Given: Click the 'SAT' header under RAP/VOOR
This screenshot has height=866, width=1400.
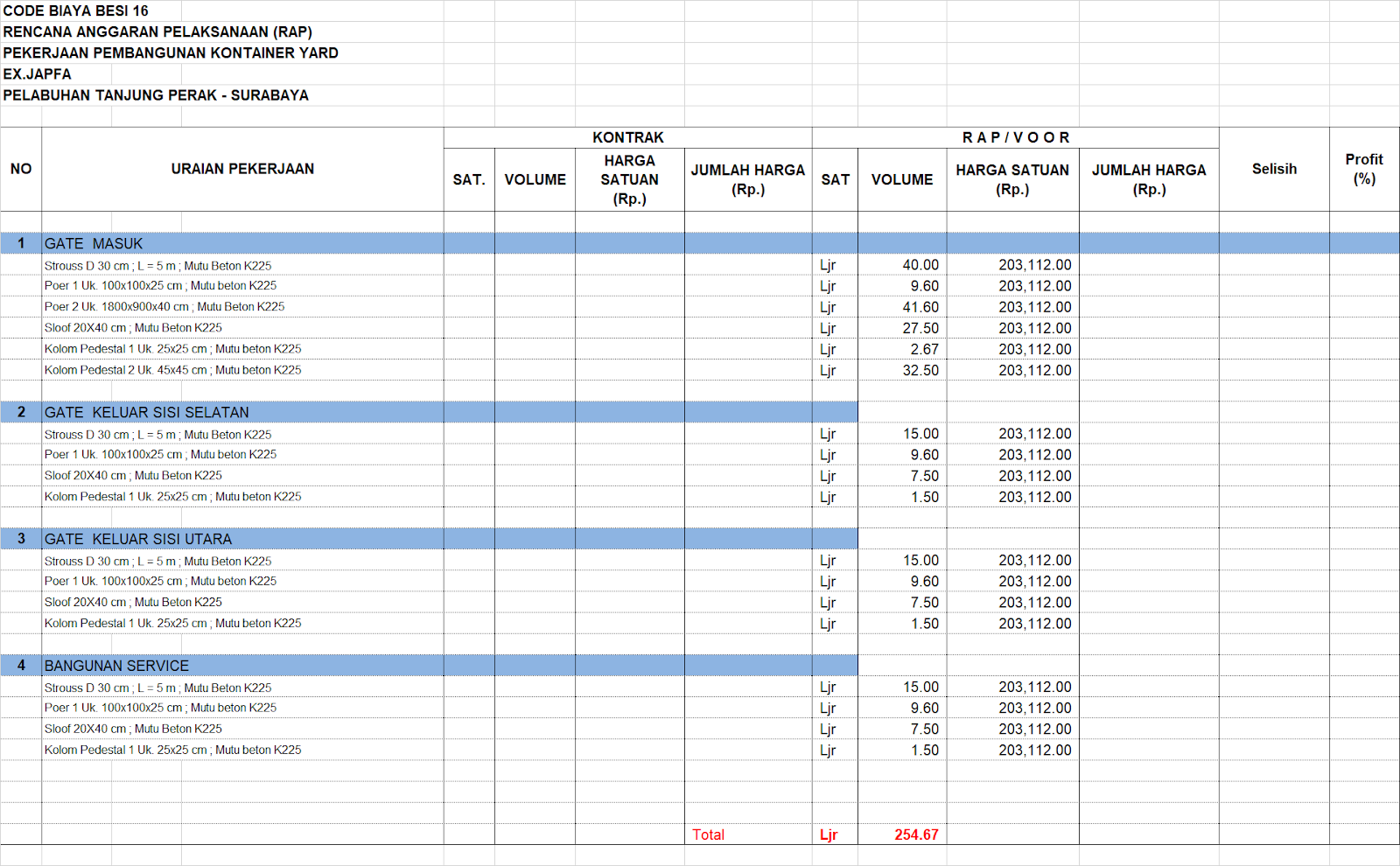Looking at the screenshot, I should 836,179.
